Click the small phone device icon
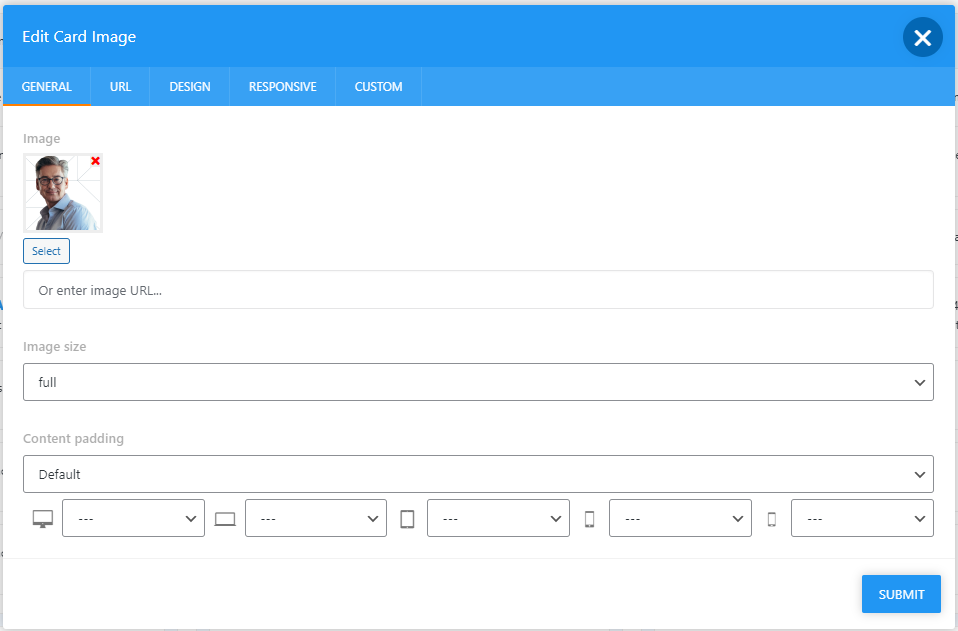 pos(772,519)
